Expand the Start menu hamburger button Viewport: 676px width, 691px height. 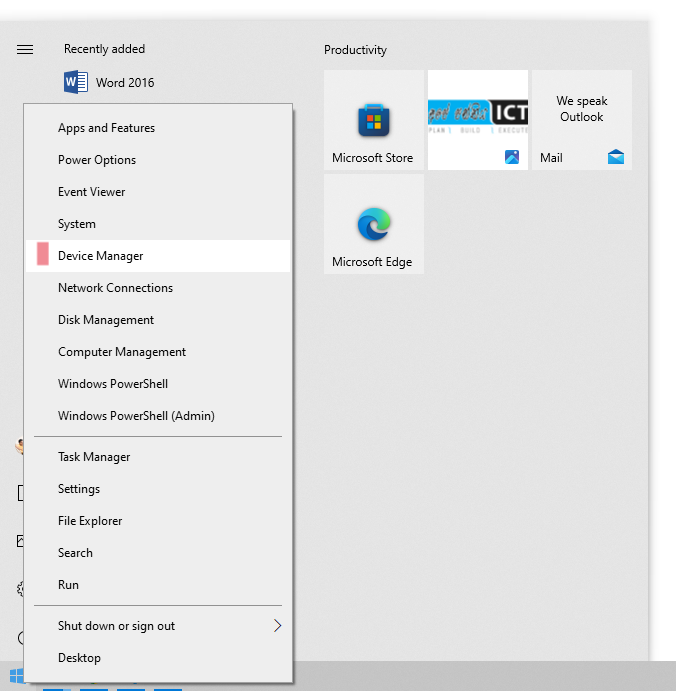pos(25,50)
